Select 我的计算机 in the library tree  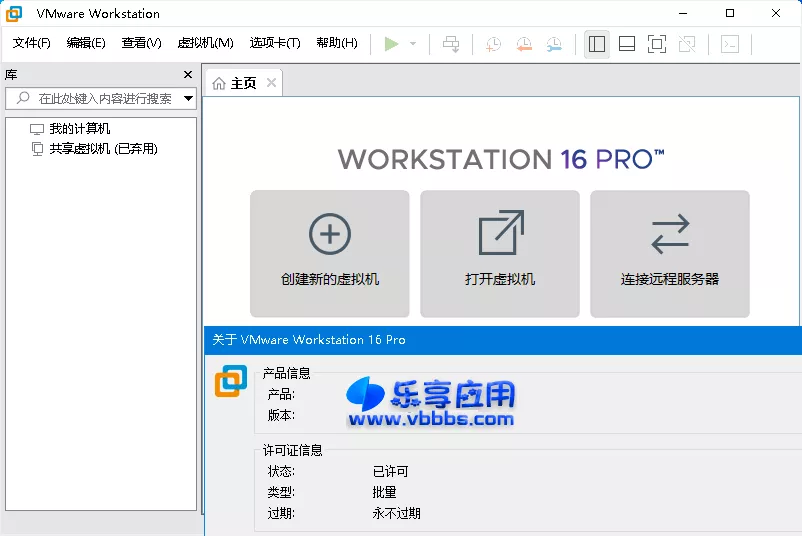coord(80,128)
